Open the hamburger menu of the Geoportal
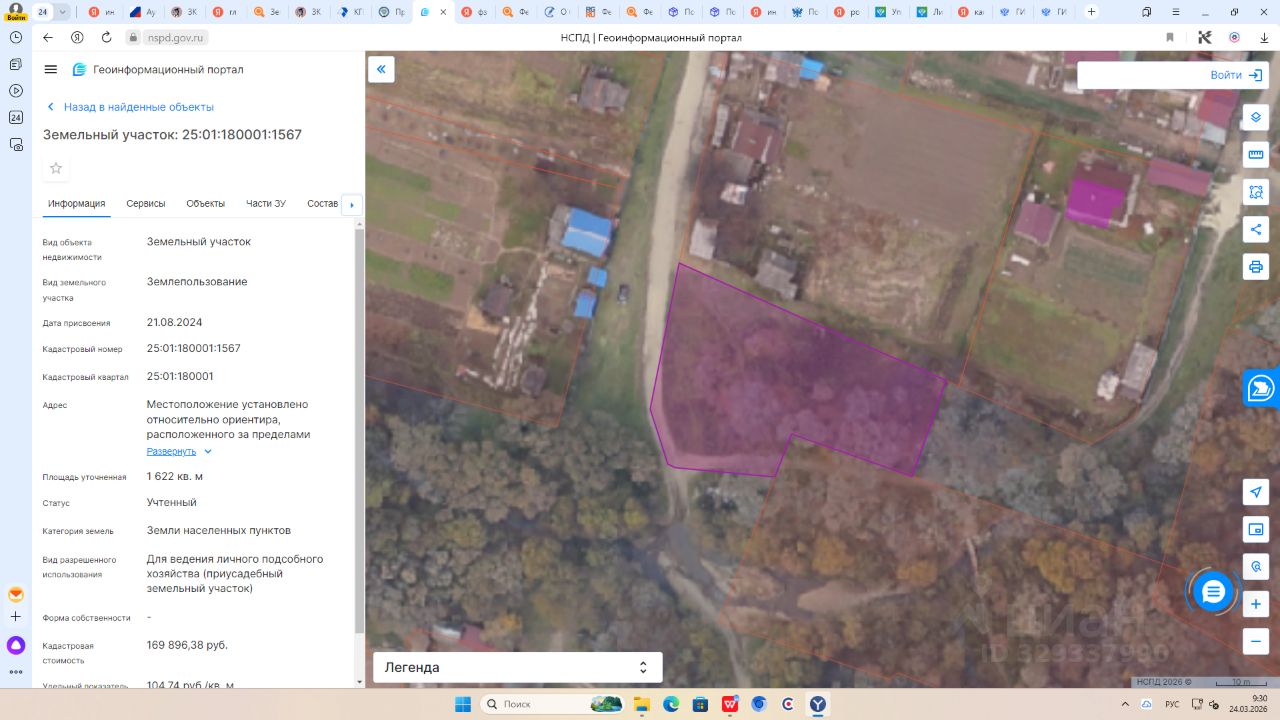1280x720 pixels. (x=51, y=69)
